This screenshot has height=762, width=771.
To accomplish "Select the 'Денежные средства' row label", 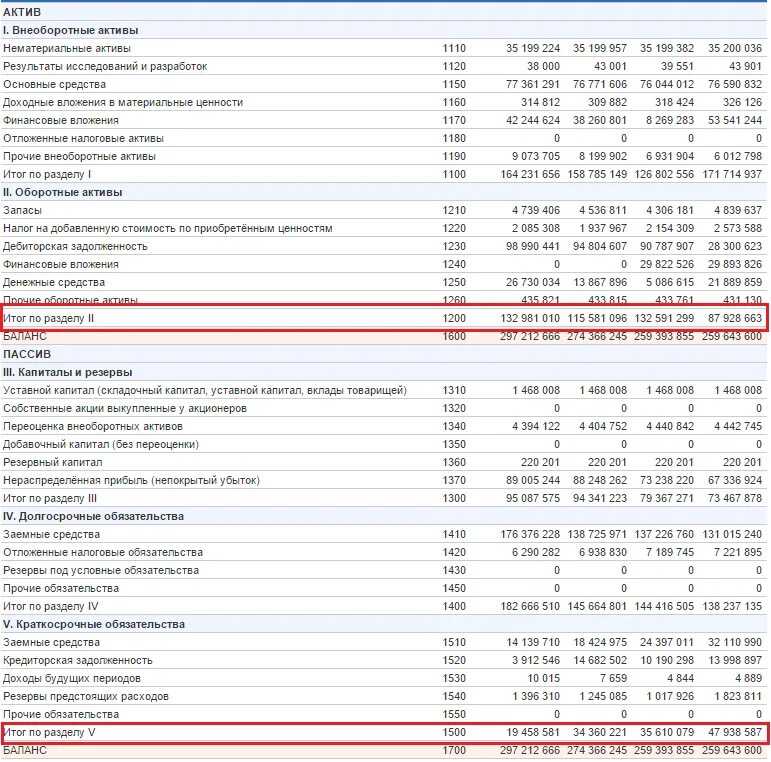I will (54, 282).
